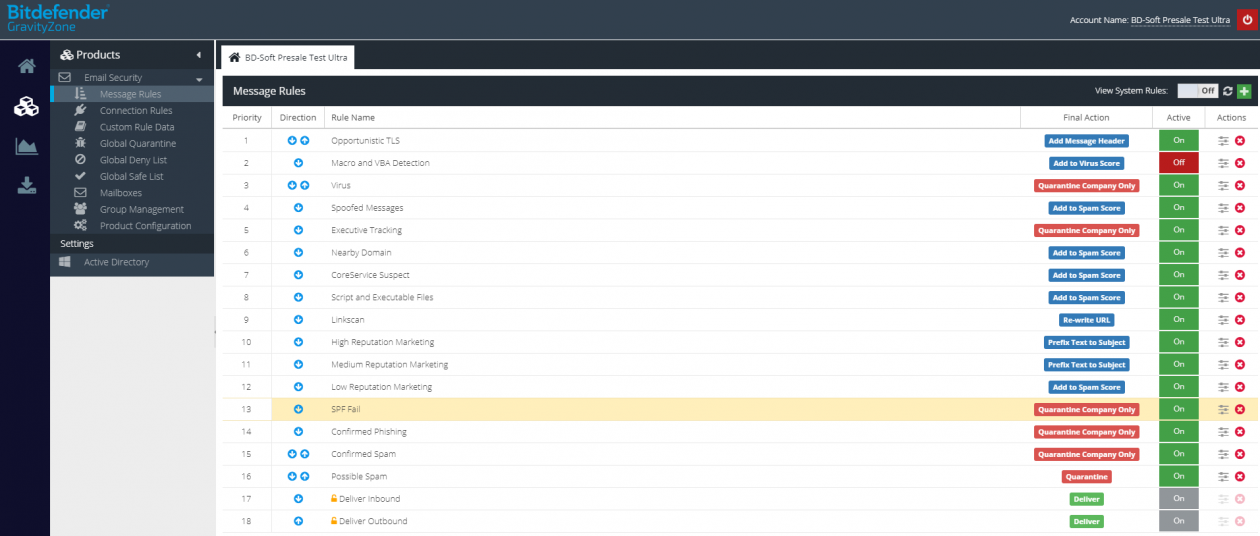1260x536 pixels.
Task: Enable the Macro and VBA Detection rule
Action: click(x=1178, y=163)
